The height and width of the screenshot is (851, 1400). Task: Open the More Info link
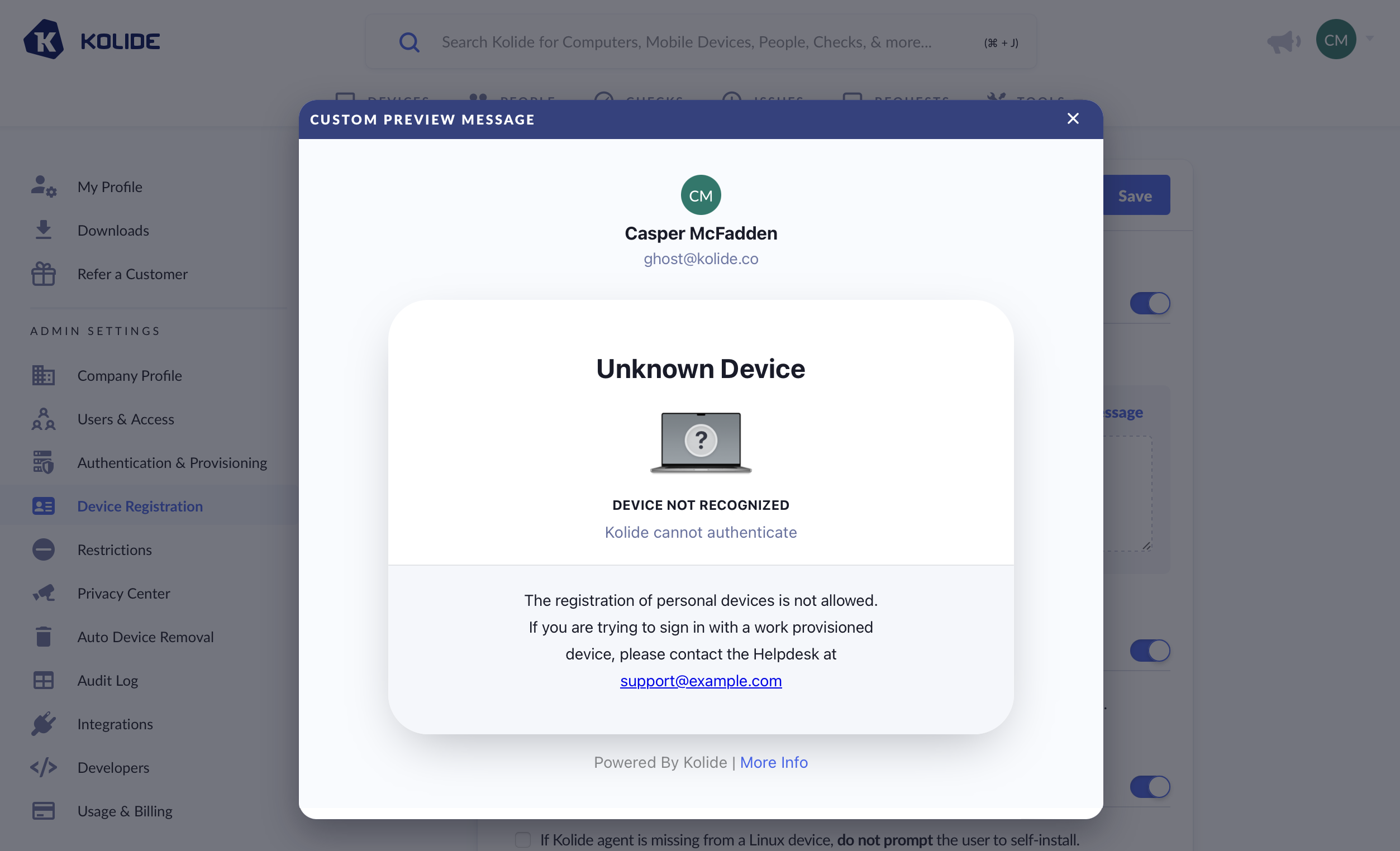click(773, 762)
